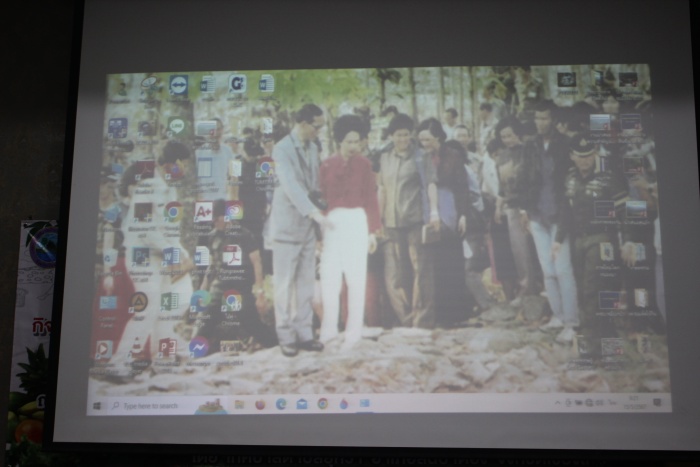Select the dark G application shortcut
700x467 pixels.
pyautogui.click(x=237, y=84)
